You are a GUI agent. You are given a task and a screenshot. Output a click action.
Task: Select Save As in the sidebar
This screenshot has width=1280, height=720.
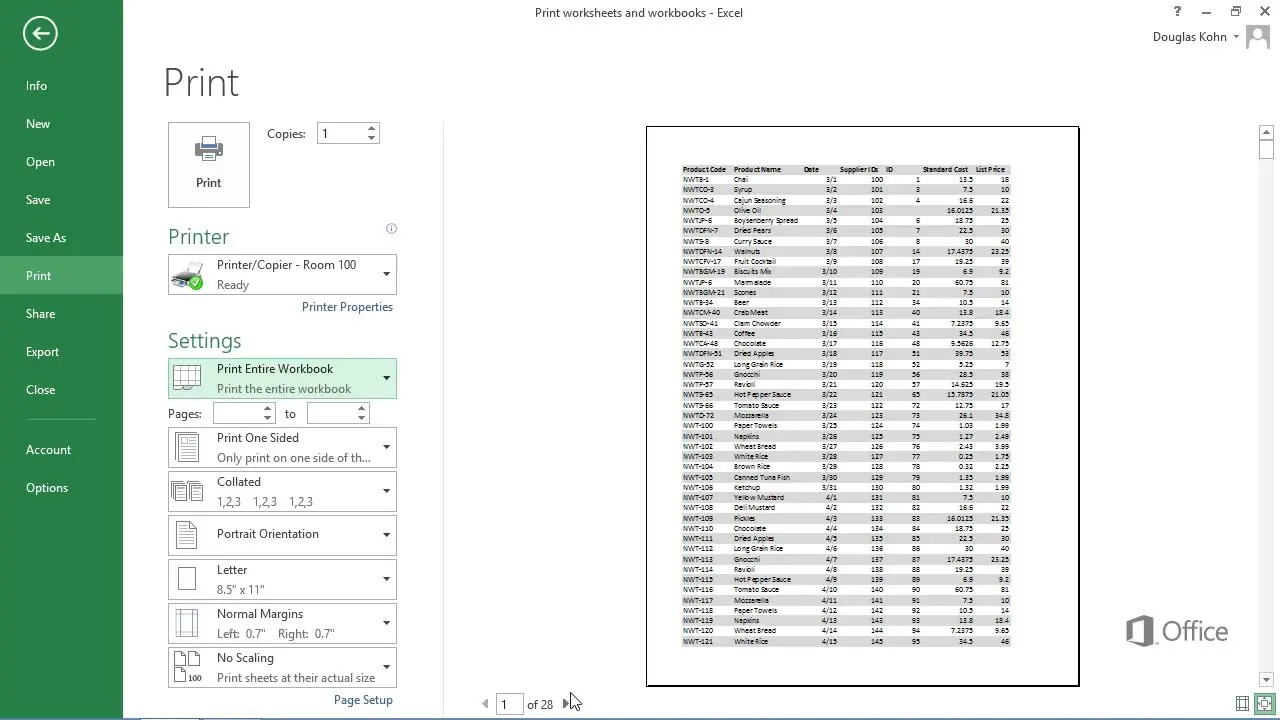[46, 238]
